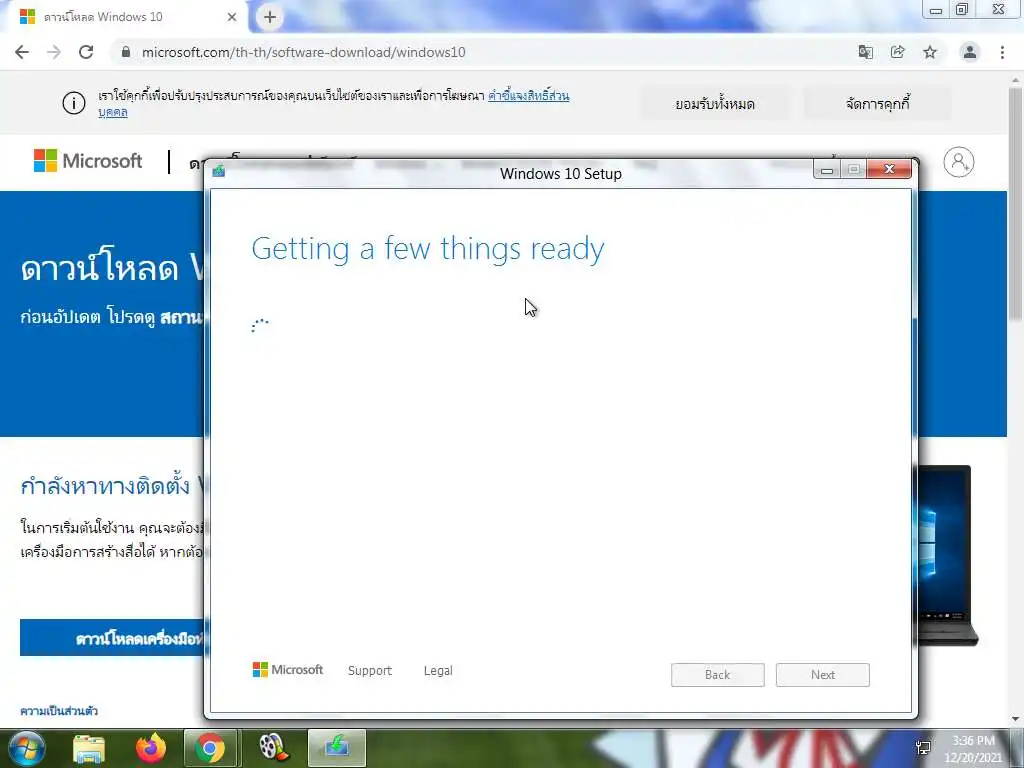Click the taskbar clock showing 3:36 PM
The height and width of the screenshot is (768, 1024).
(x=973, y=749)
